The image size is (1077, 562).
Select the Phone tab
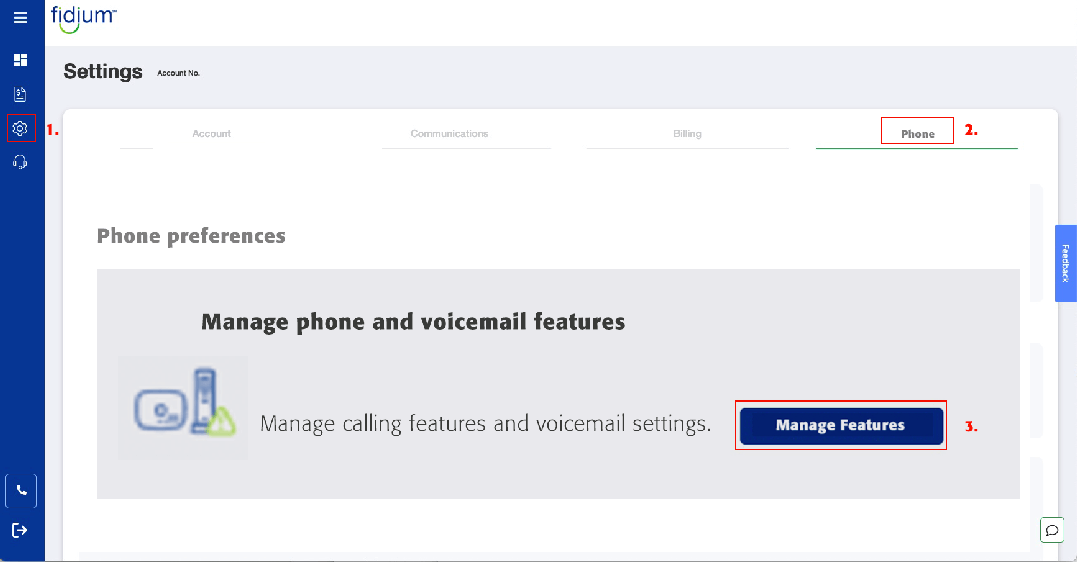917,134
